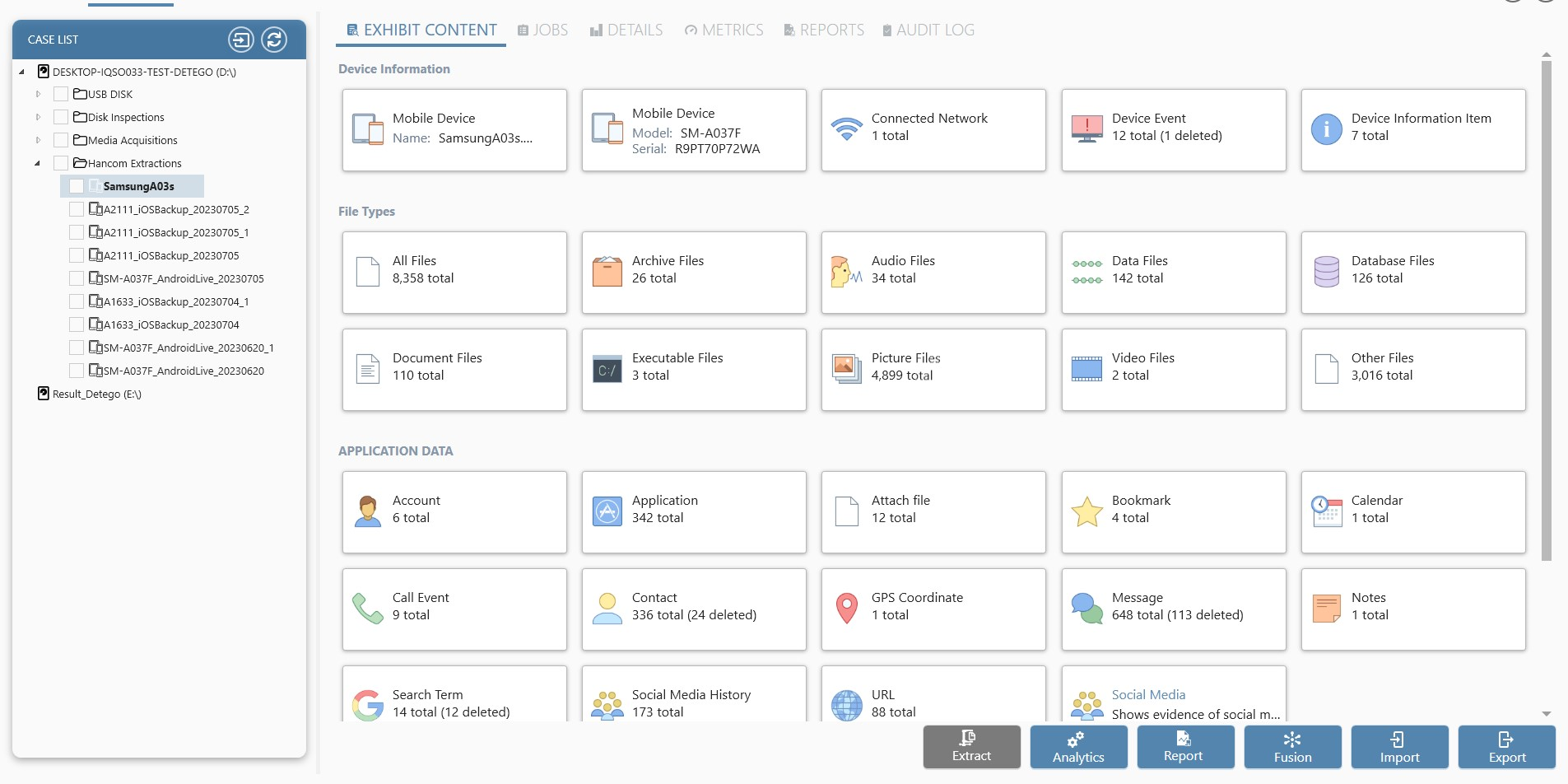This screenshot has height=784, width=1568.
Task: Click the Export button
Action: (x=1506, y=747)
